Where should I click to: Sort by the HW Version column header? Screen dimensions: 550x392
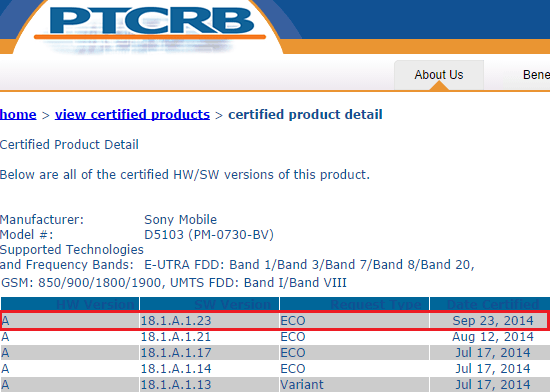[70, 304]
